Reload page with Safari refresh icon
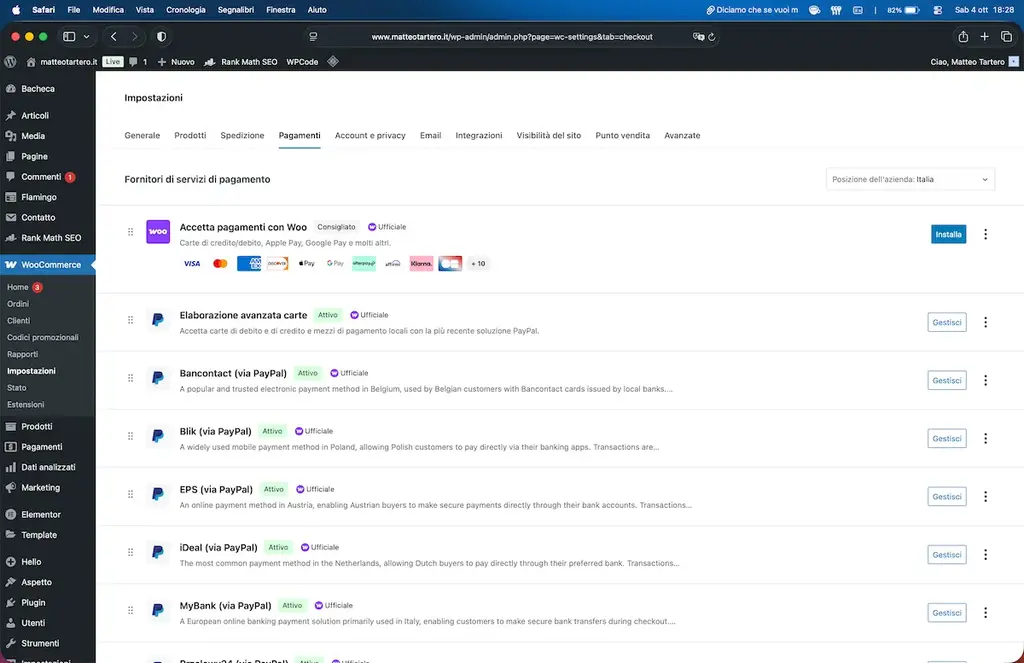 tap(711, 37)
